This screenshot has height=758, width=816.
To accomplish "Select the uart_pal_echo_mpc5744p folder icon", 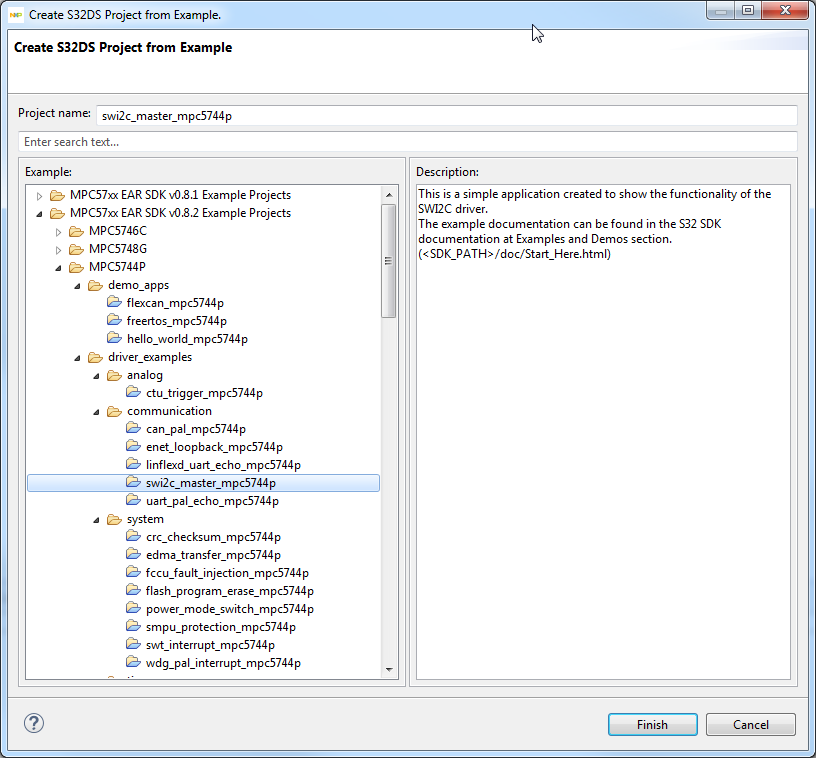I will click(133, 500).
